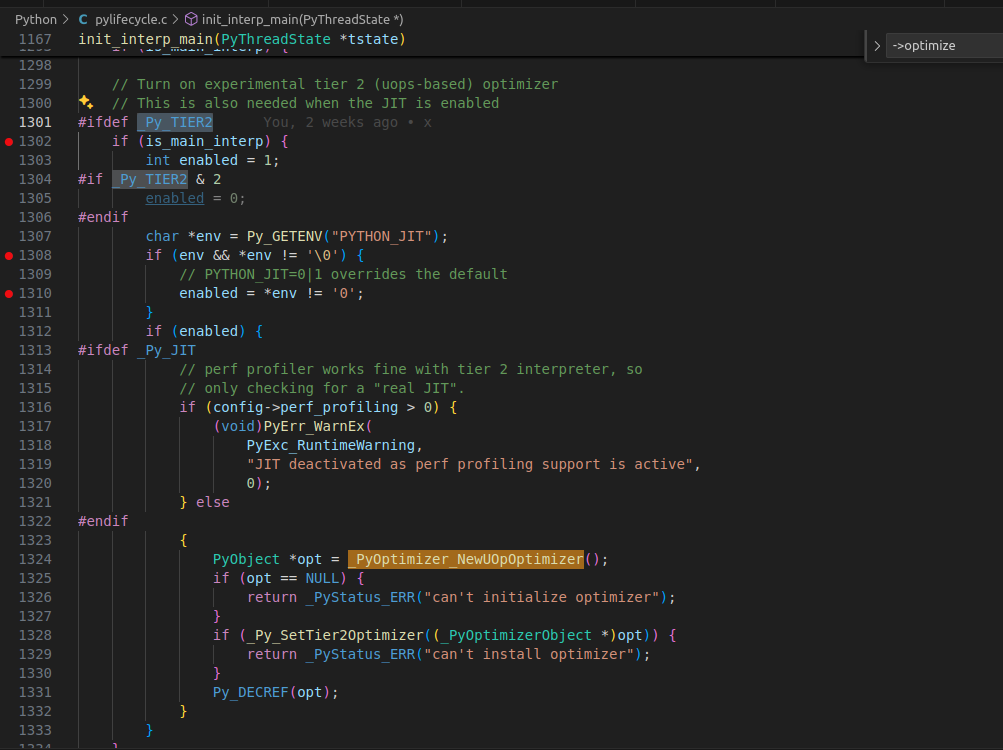Click the selected _Py_TIER2 on line 1301
The height and width of the screenshot is (750, 1003).
tap(175, 122)
